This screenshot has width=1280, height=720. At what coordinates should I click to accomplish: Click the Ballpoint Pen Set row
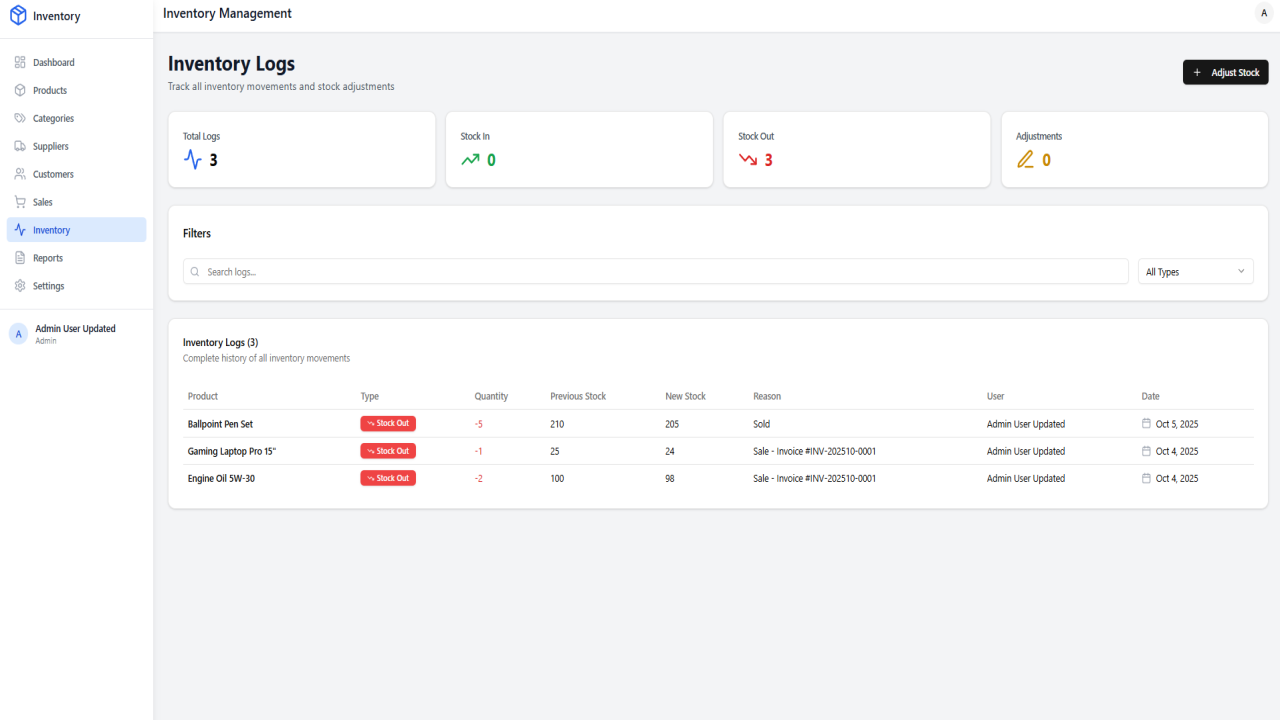coord(718,424)
